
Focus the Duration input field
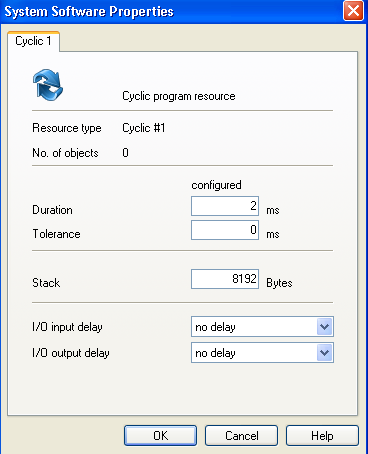[x=225, y=206]
